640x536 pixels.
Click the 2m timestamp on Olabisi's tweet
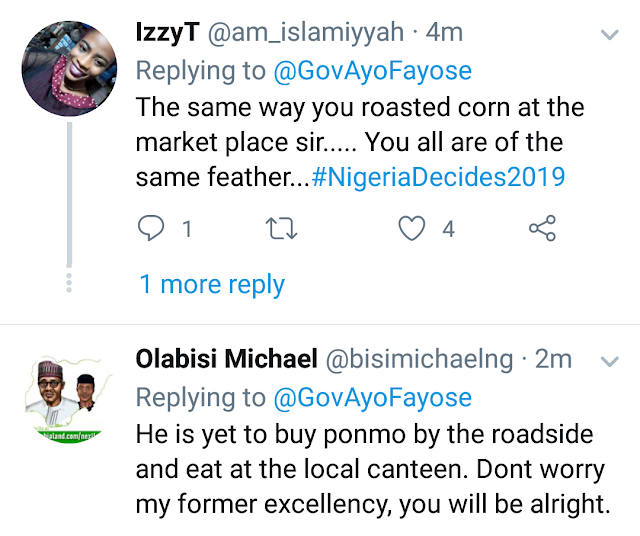(x=553, y=358)
